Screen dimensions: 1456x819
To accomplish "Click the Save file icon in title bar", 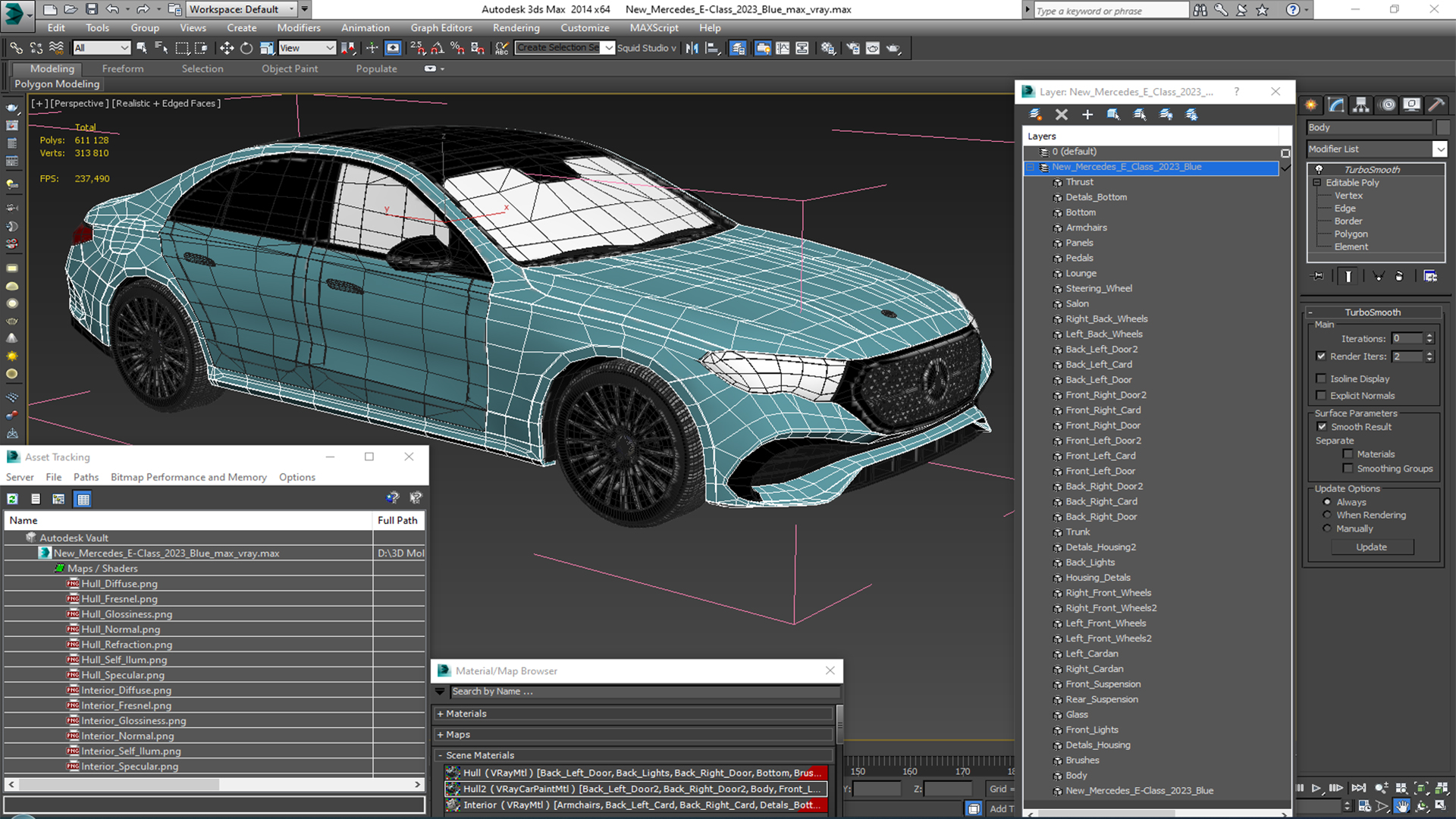I will click(x=92, y=9).
